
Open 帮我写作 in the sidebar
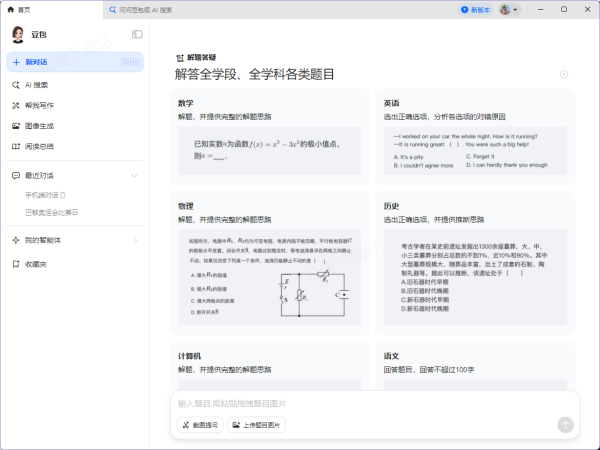(x=75, y=105)
